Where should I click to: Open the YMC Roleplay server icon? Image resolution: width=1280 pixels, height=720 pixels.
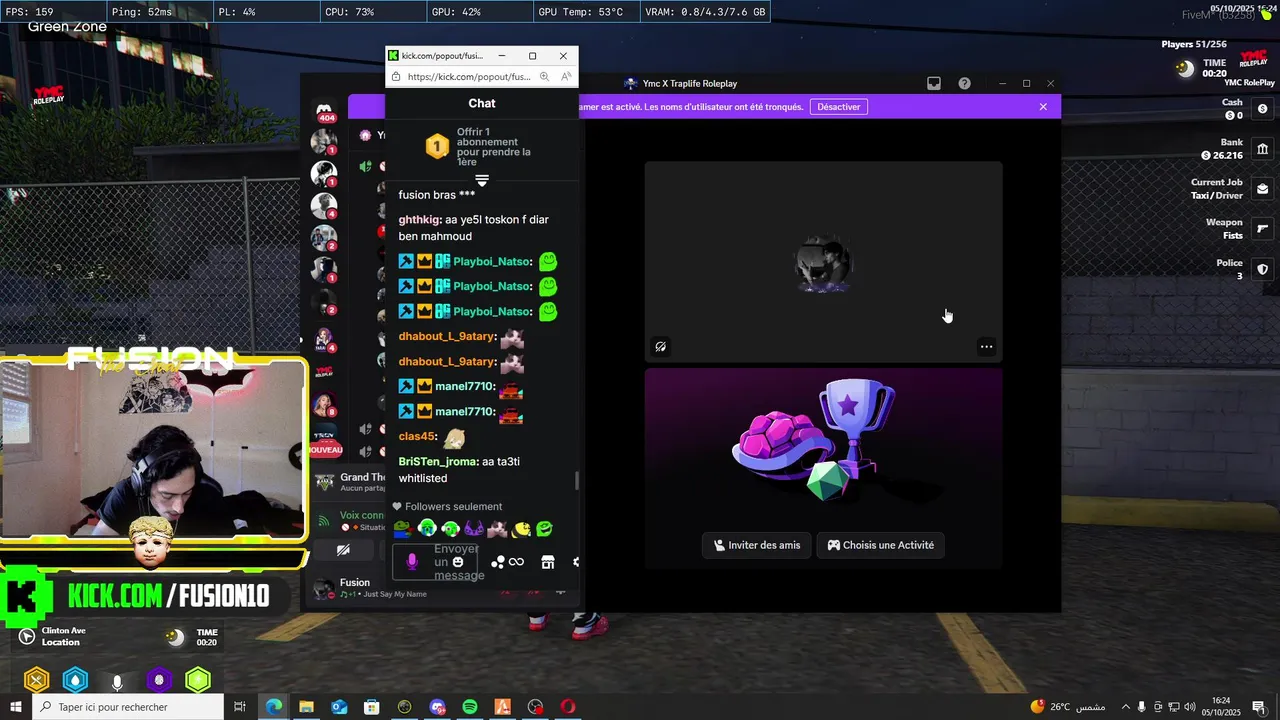324,372
